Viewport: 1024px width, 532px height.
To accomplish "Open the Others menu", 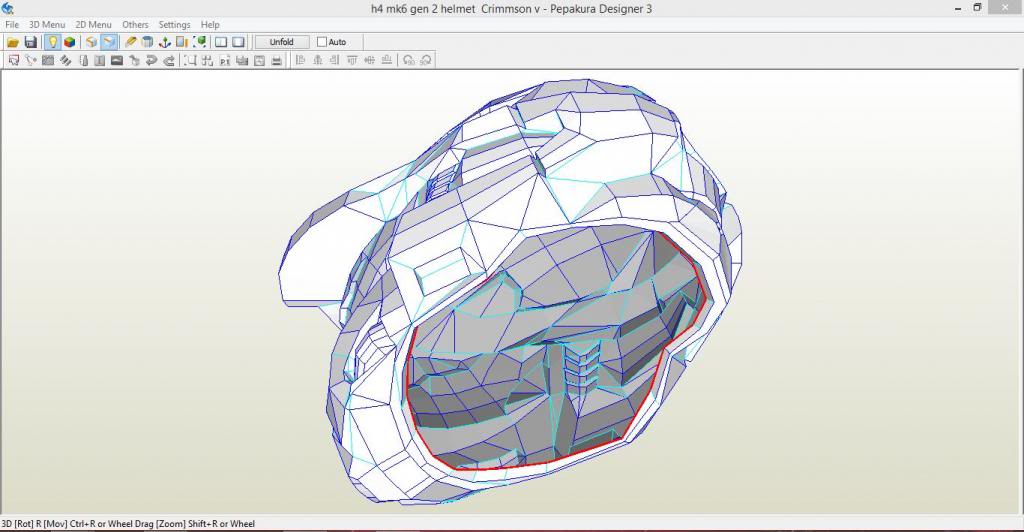I will (135, 24).
